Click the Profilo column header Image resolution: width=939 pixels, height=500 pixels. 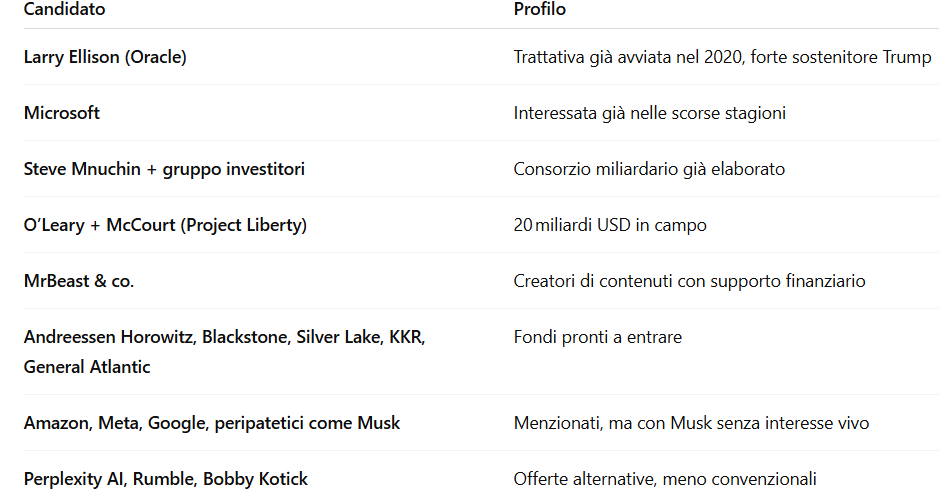[540, 9]
